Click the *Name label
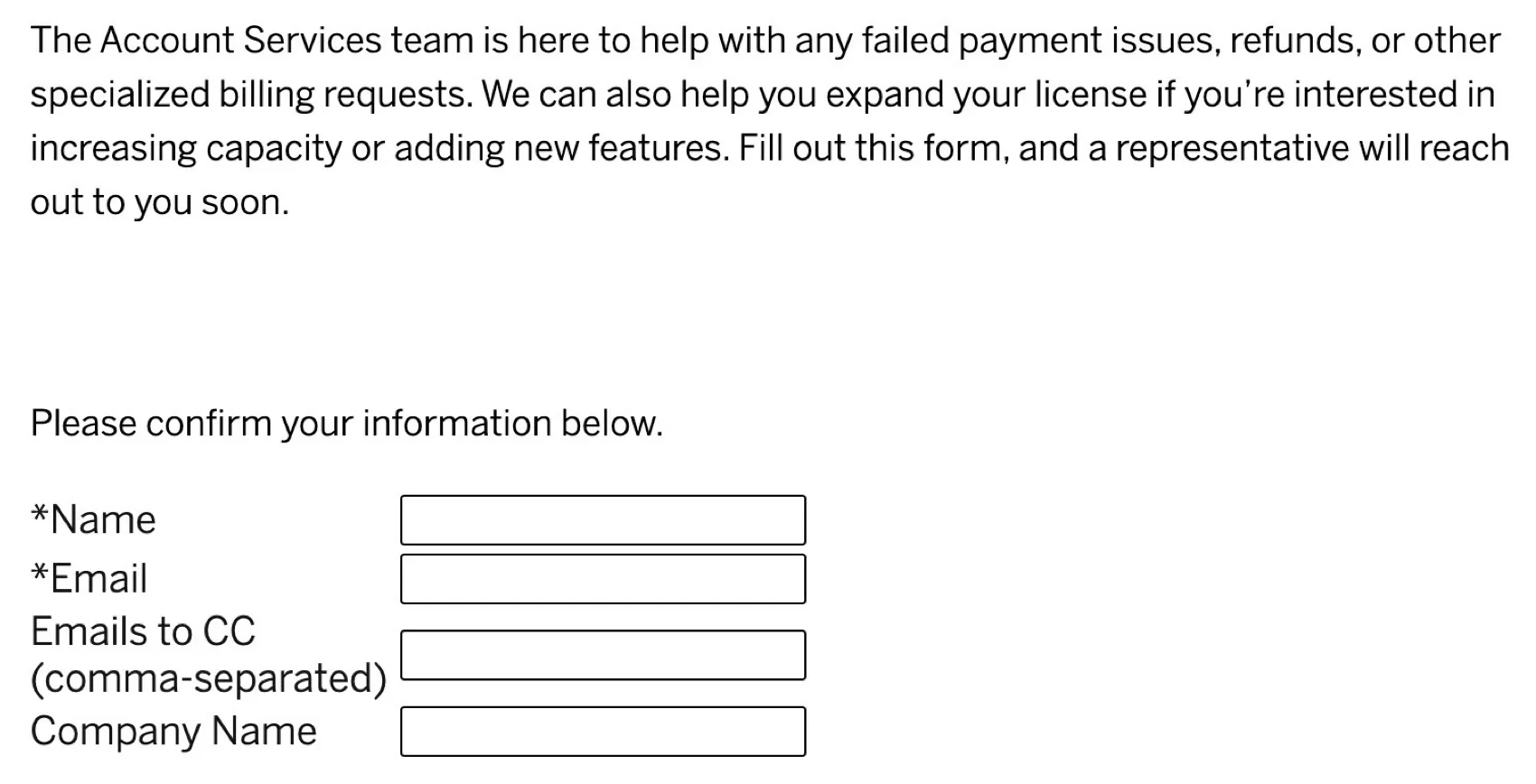 (x=102, y=520)
